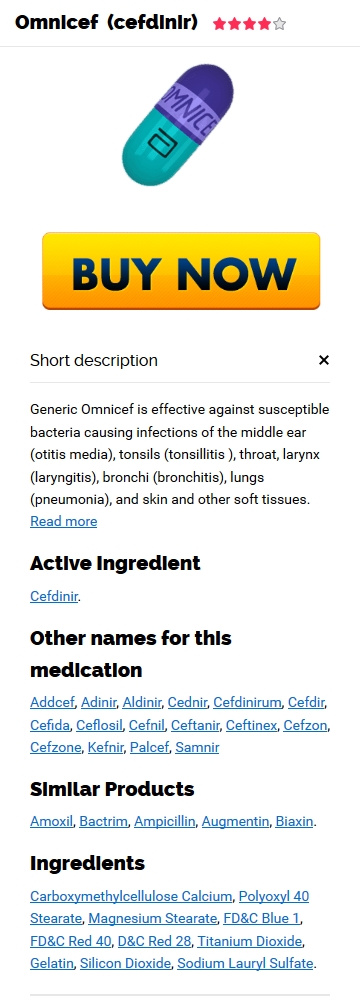
Task: Open the Samnir link
Action: (197, 747)
